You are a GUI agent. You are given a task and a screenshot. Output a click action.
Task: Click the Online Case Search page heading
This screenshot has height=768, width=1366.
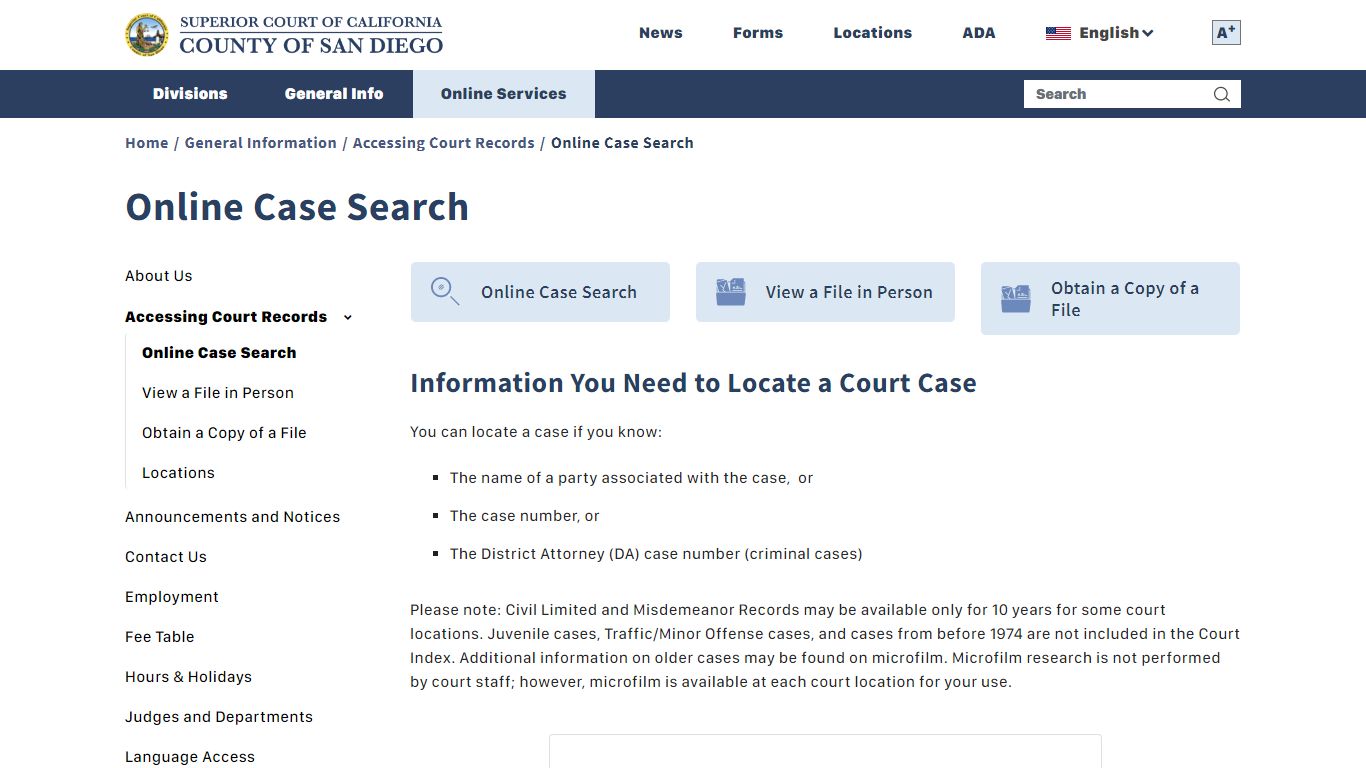click(297, 207)
